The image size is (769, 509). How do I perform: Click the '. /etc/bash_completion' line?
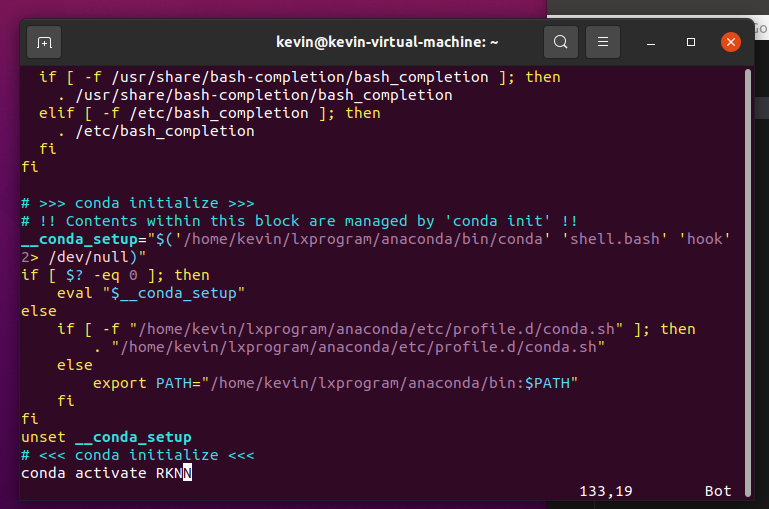tap(156, 131)
